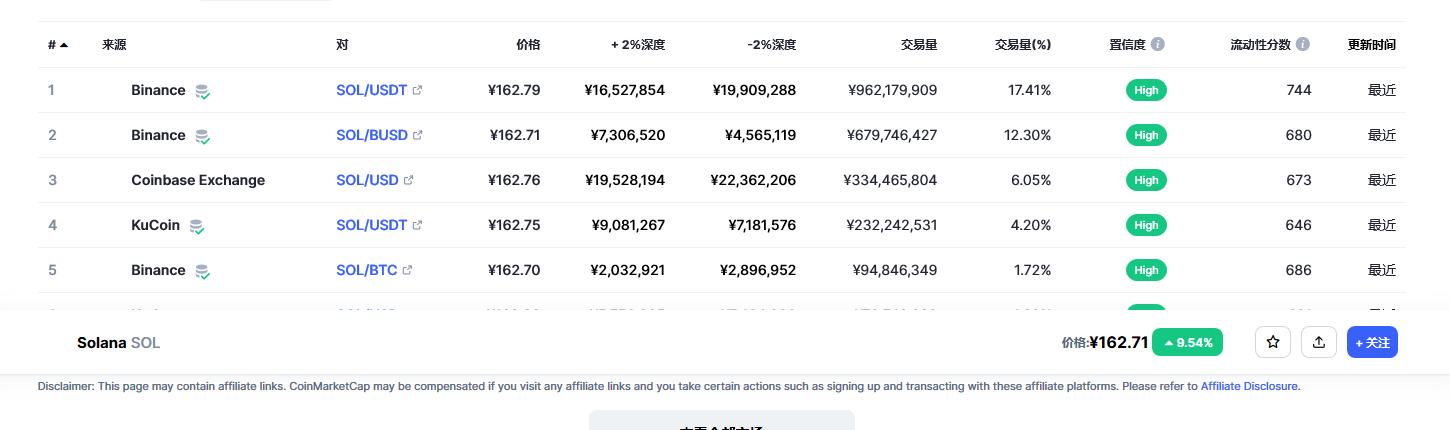Sort by 交易量 column header

click(918, 45)
